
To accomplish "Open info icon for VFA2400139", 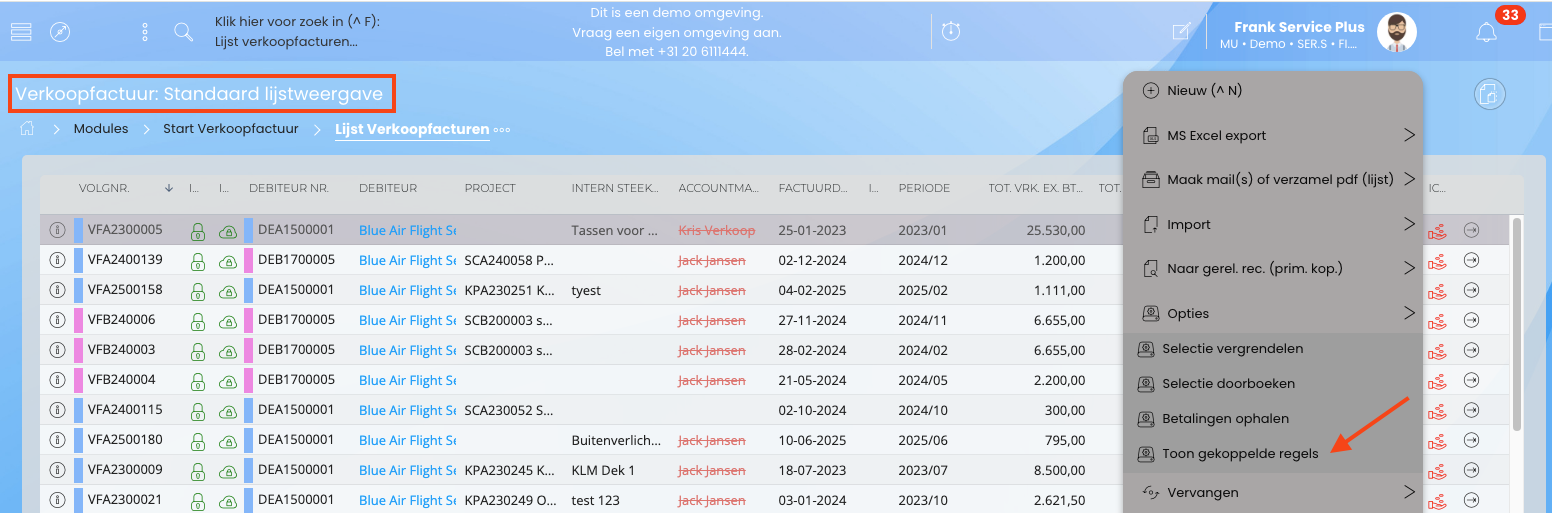I will (57, 260).
